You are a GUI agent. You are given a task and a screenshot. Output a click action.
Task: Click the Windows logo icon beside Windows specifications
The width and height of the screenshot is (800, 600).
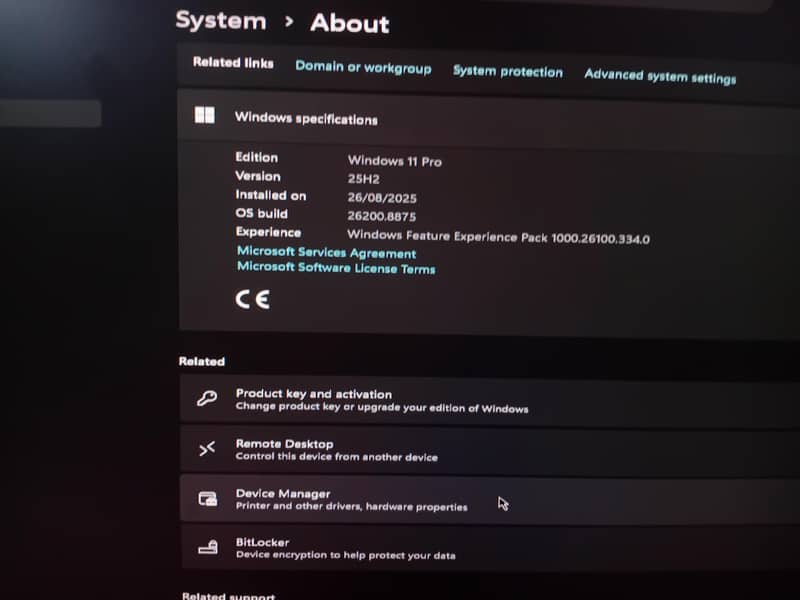click(205, 115)
